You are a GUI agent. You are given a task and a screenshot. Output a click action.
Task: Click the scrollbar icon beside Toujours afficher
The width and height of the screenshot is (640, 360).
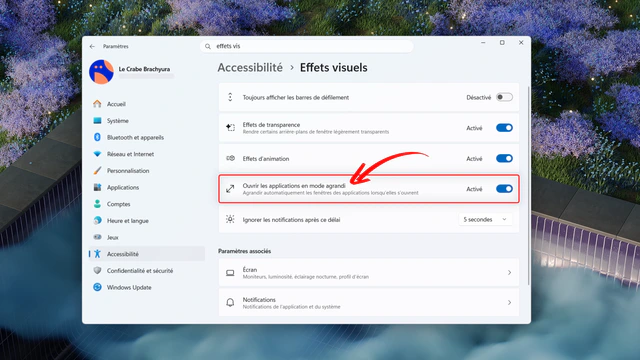[x=230, y=97]
